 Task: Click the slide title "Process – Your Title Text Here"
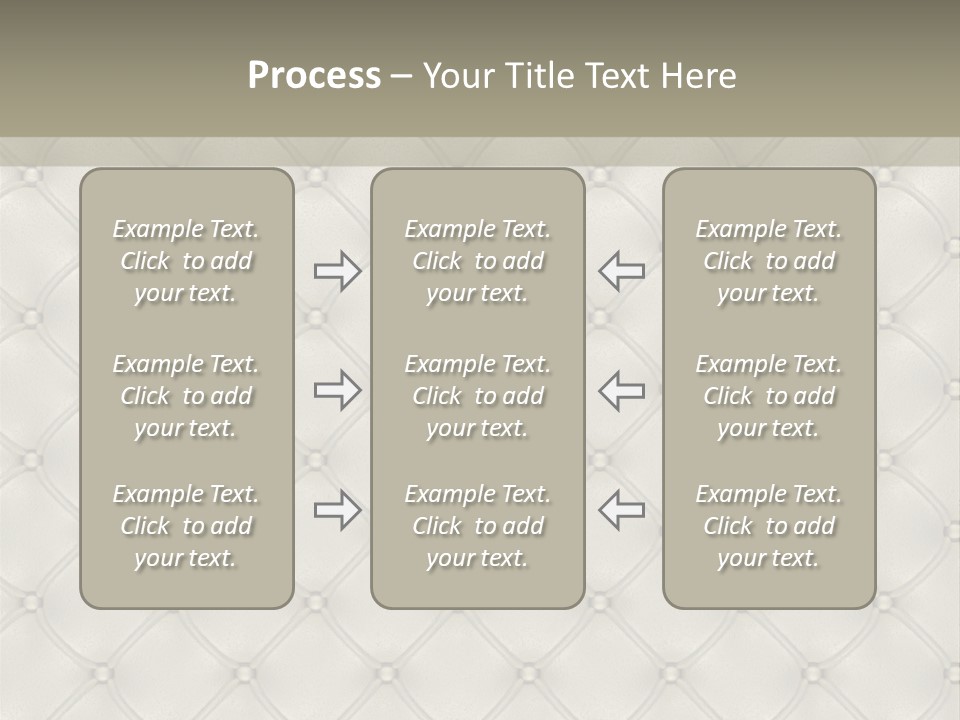(x=492, y=76)
